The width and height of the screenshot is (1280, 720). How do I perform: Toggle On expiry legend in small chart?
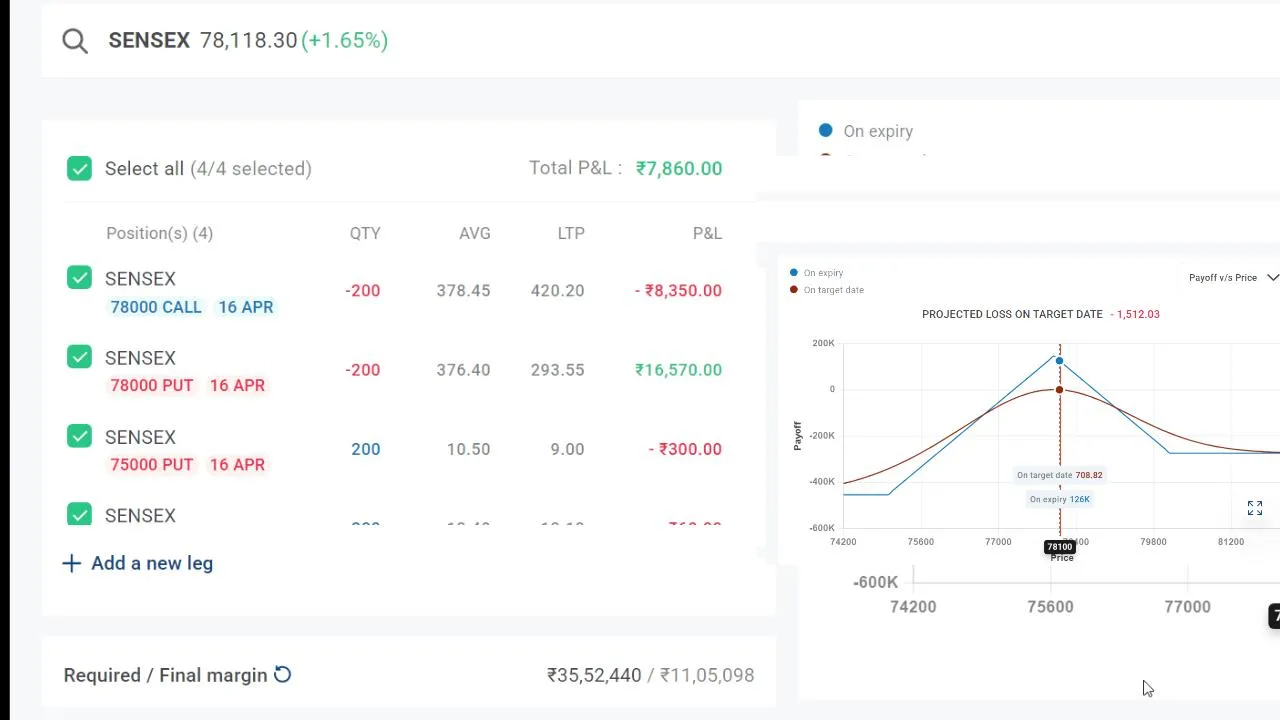pos(822,273)
